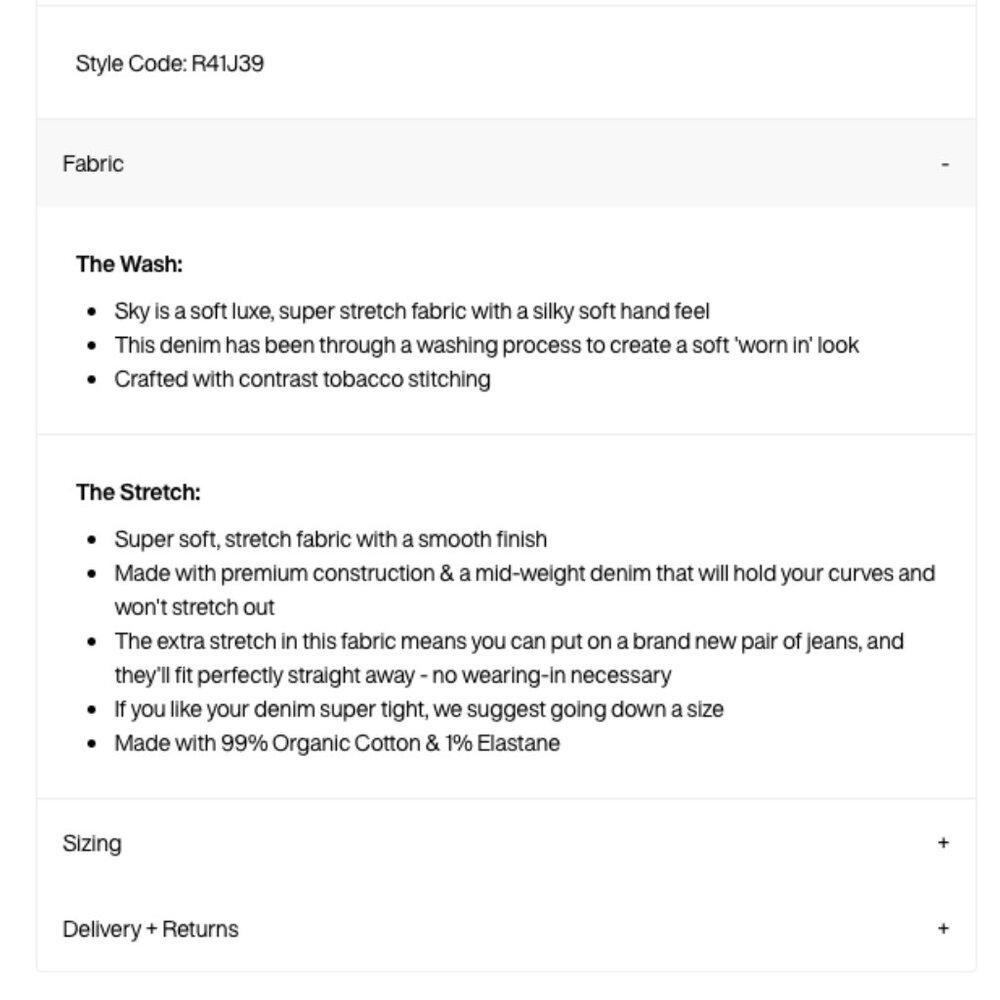Open the Sizing accordion header label
This screenshot has height=1000, width=1000.
click(x=92, y=843)
